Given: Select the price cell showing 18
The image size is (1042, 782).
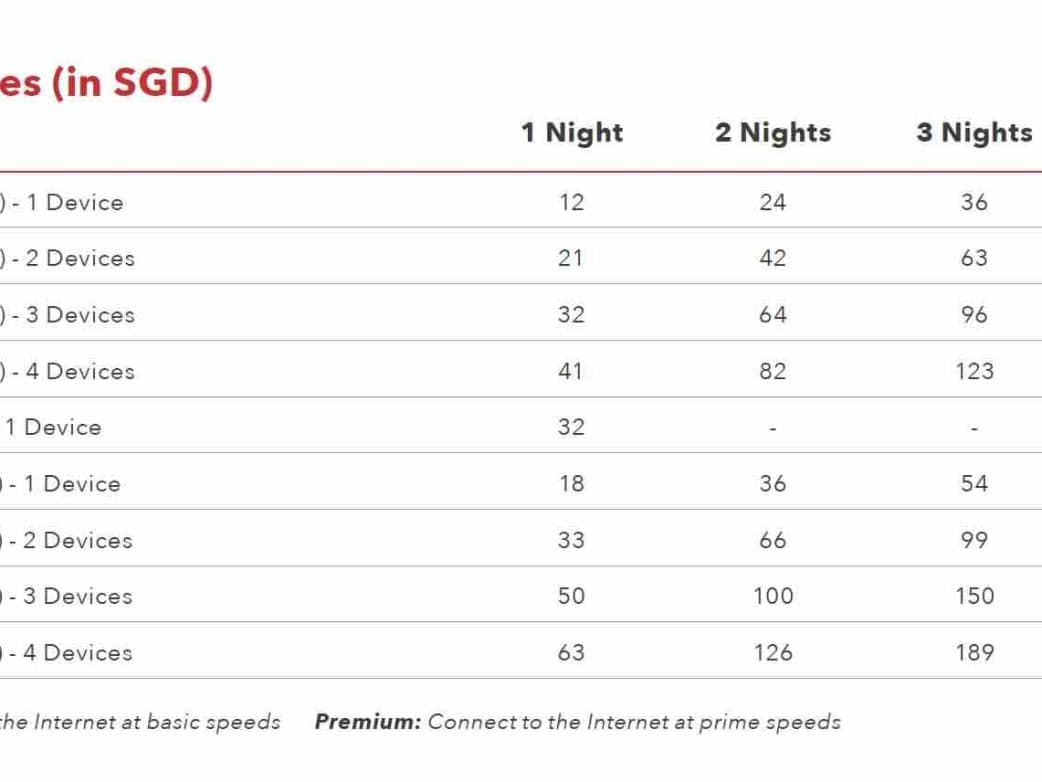Looking at the screenshot, I should point(572,484).
